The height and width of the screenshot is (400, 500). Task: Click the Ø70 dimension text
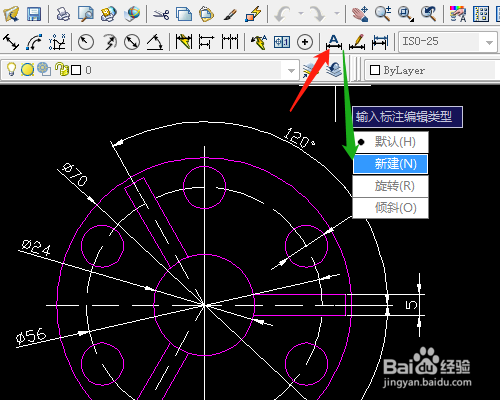(x=75, y=175)
